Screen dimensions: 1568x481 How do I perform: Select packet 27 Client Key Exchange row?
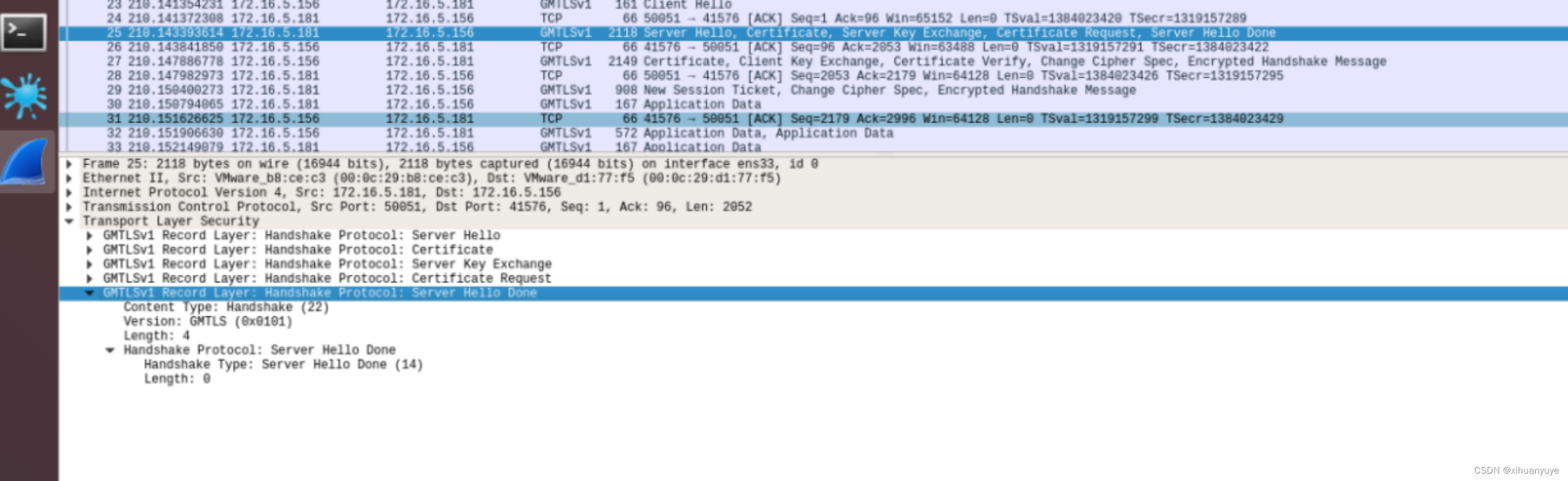813,61
